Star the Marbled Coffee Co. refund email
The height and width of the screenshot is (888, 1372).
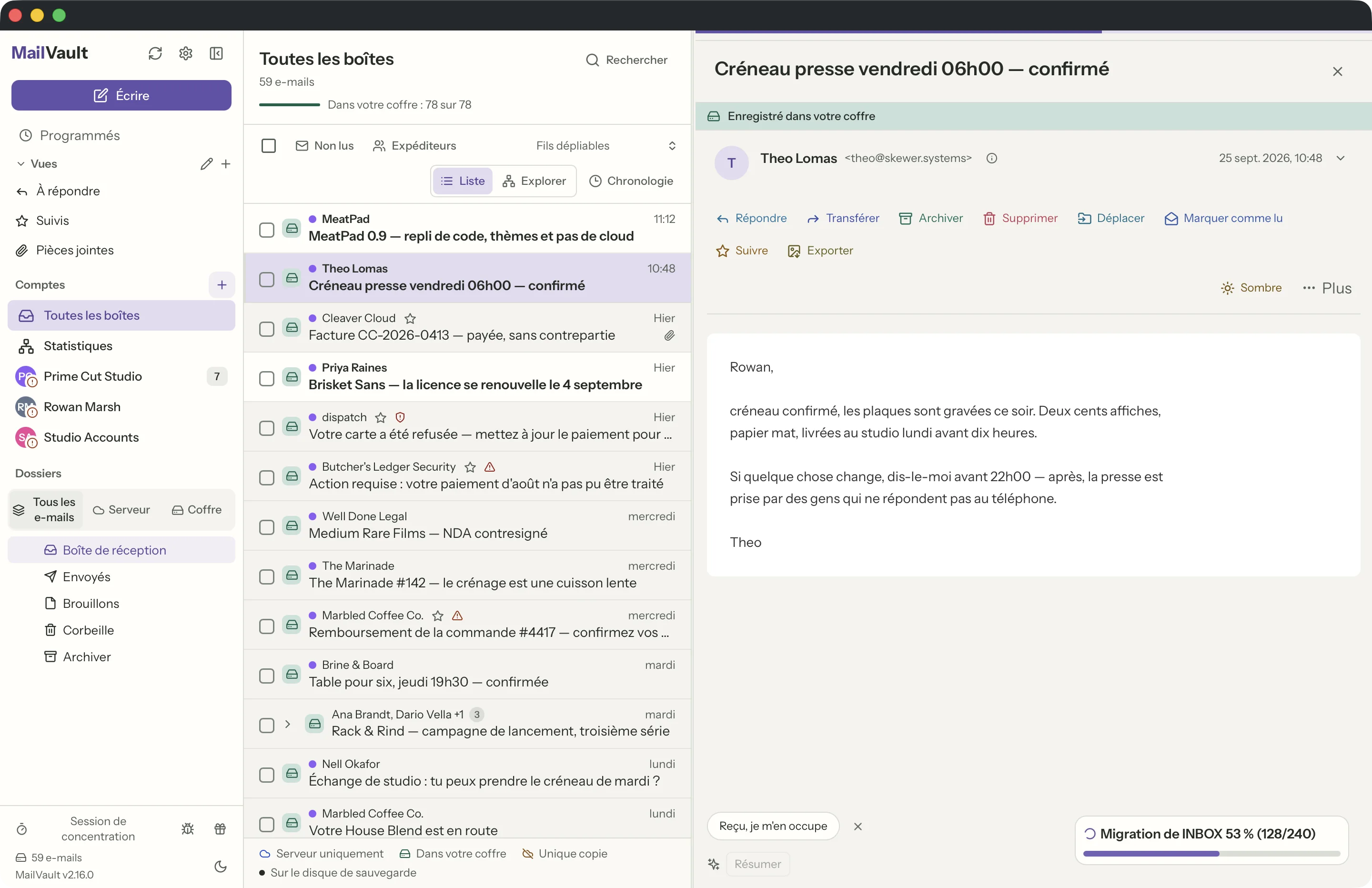(438, 616)
